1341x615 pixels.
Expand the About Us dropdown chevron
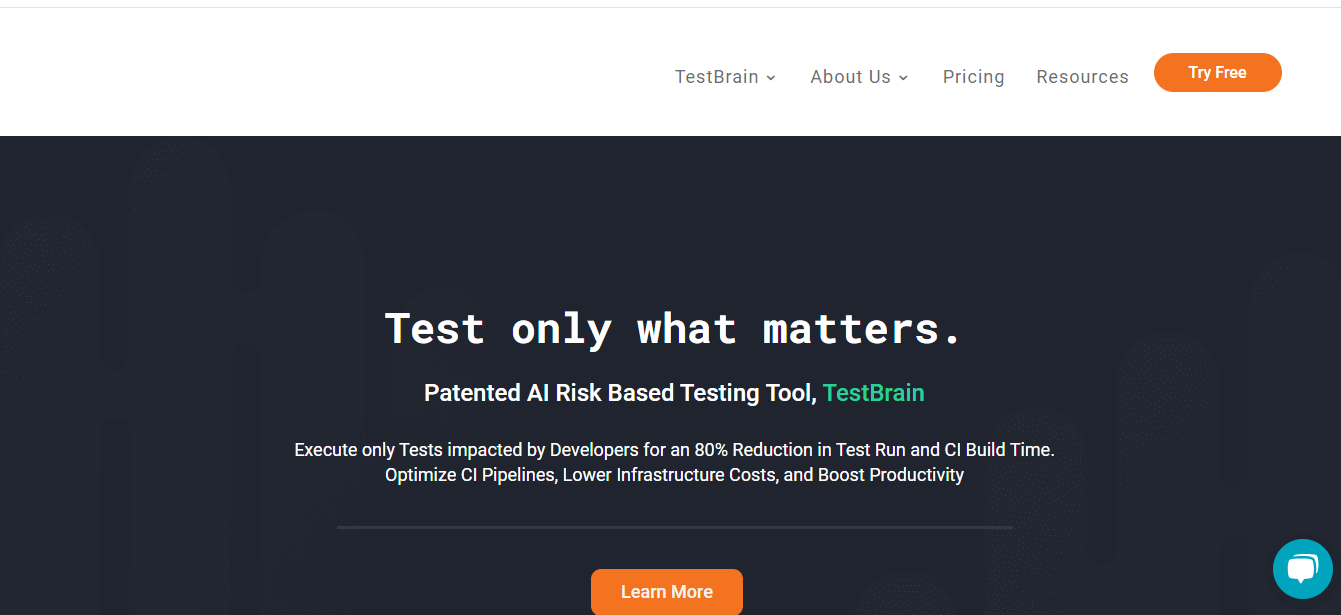pos(903,78)
